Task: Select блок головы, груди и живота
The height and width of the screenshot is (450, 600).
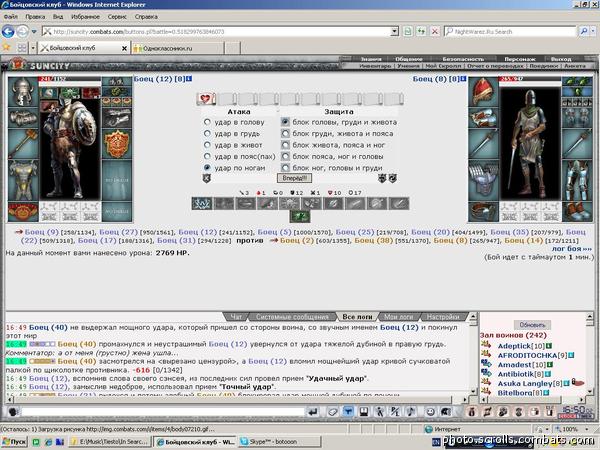Action: pyautogui.click(x=285, y=122)
